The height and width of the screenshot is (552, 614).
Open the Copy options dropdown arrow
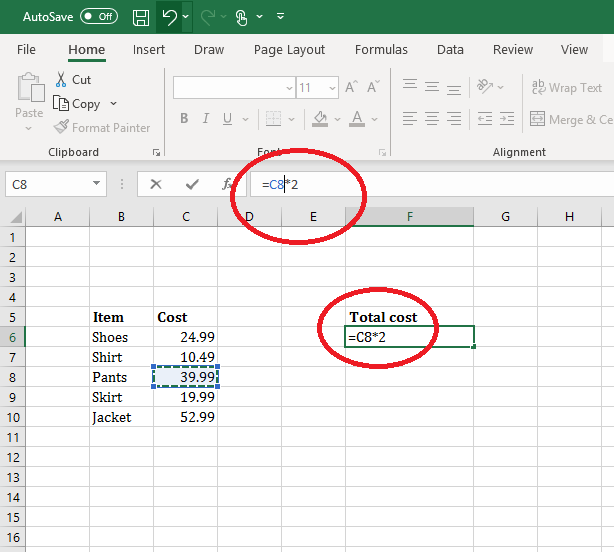tap(113, 104)
